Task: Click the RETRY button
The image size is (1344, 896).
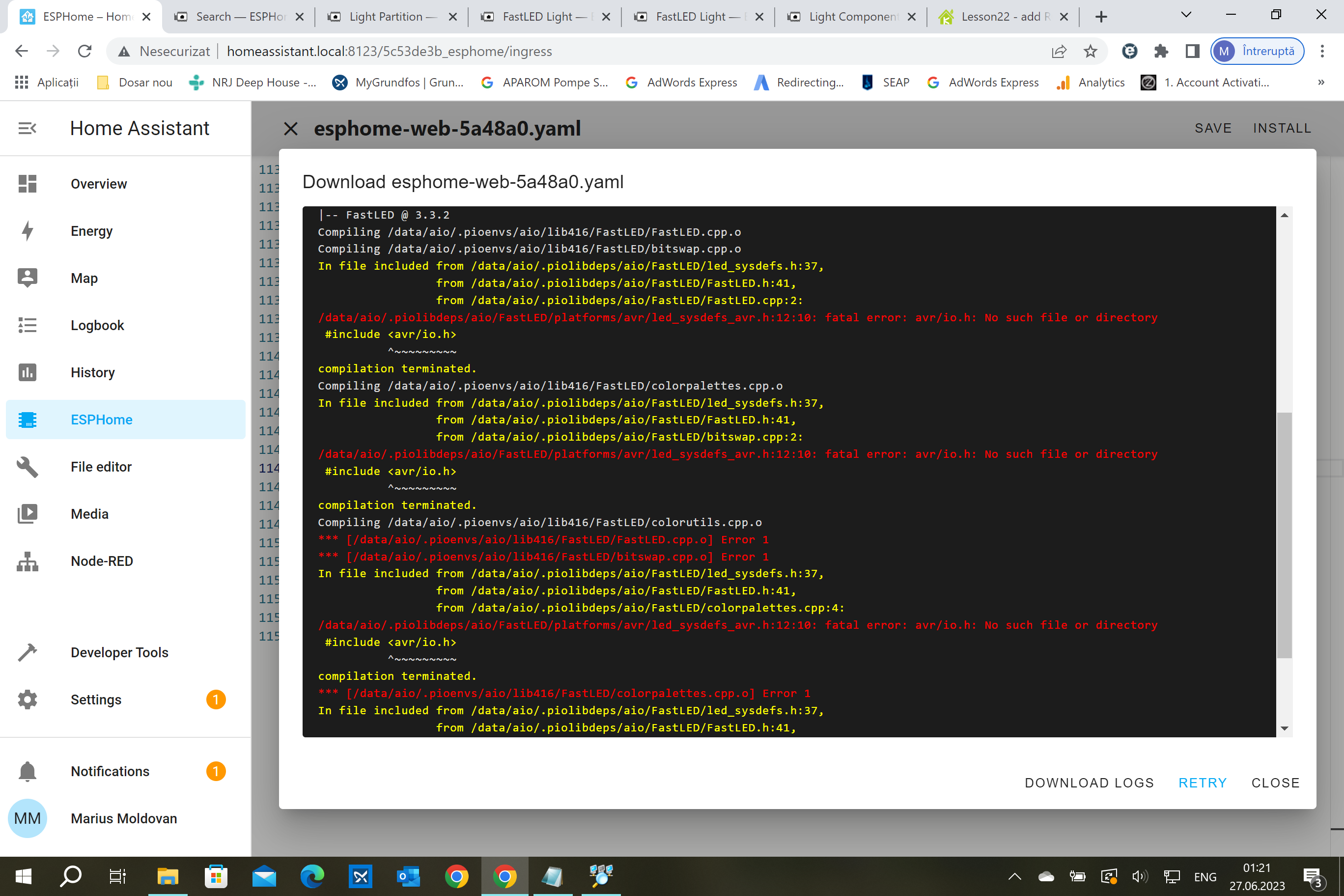Action: (1203, 783)
